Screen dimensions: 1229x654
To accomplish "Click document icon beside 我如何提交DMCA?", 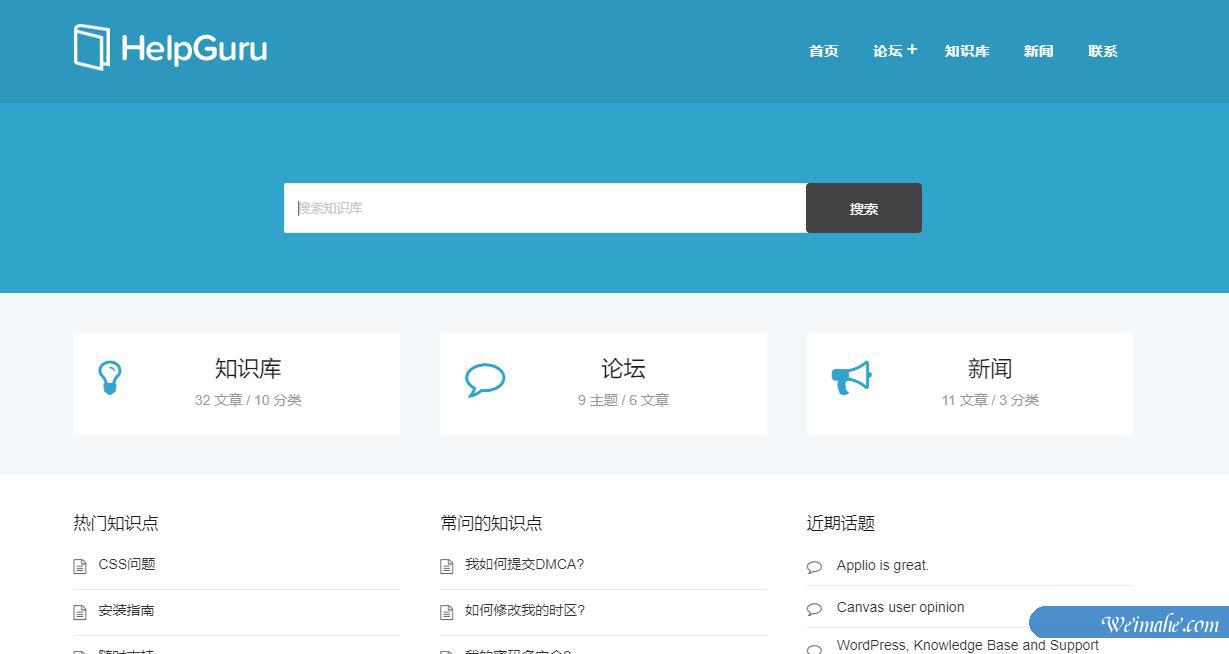I will [447, 566].
